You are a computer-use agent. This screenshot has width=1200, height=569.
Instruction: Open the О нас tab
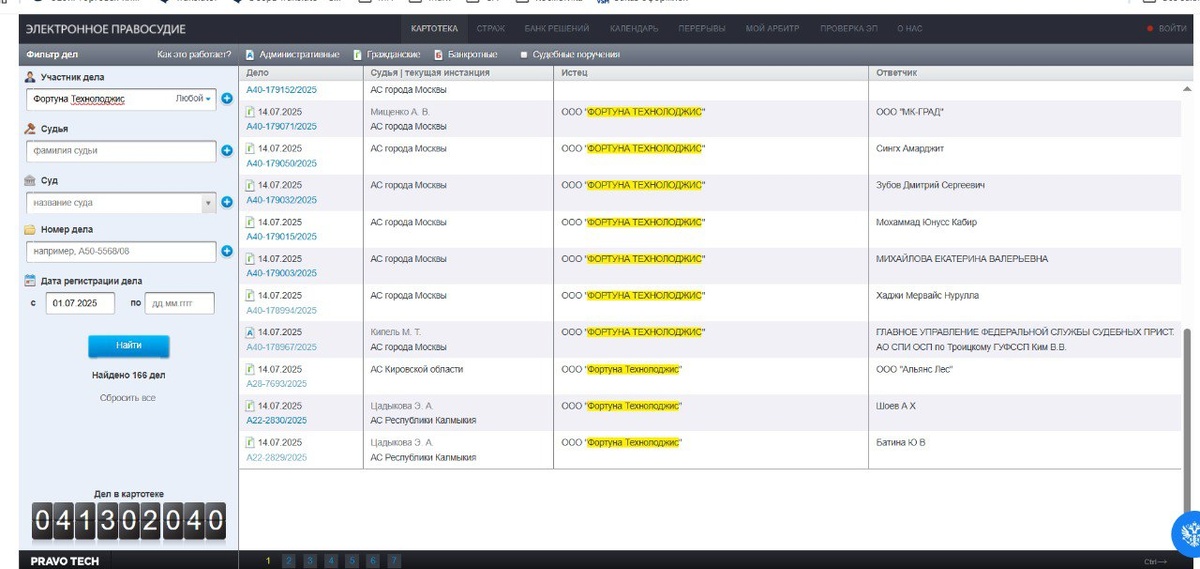[x=909, y=29]
